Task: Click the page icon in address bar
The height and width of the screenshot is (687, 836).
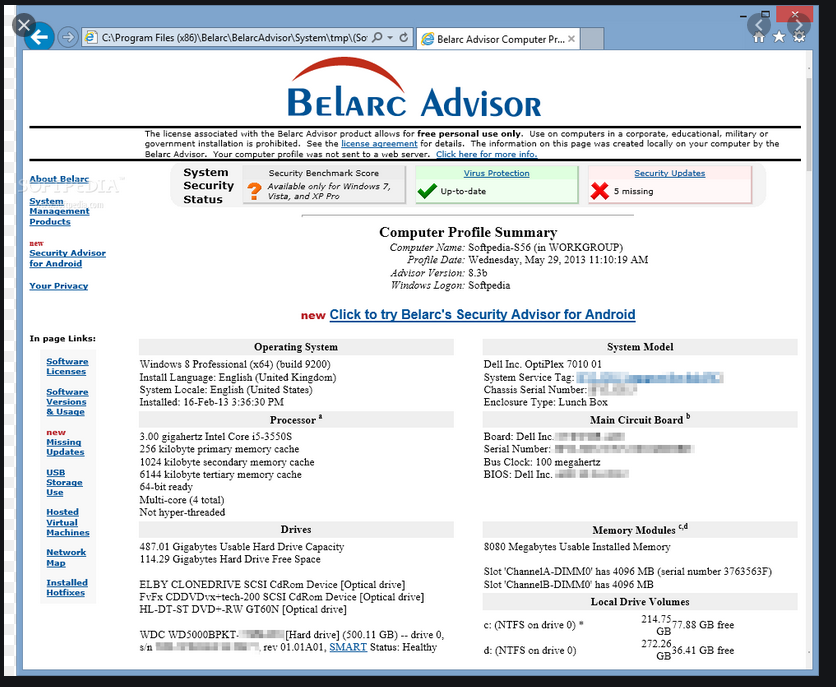Action: tap(91, 37)
